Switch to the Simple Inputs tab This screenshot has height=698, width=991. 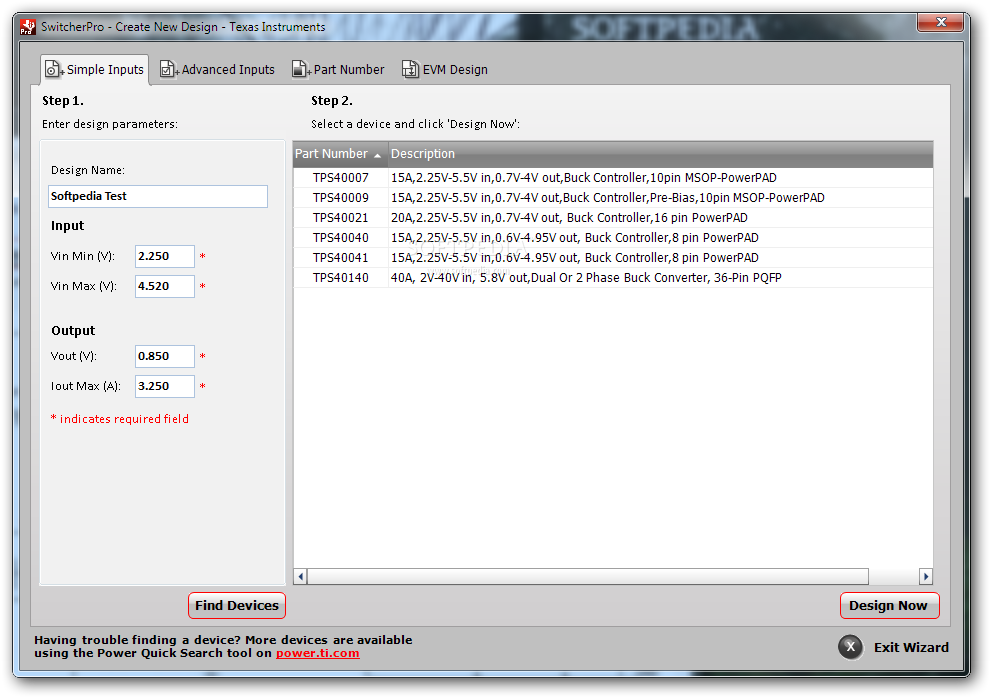tap(95, 70)
